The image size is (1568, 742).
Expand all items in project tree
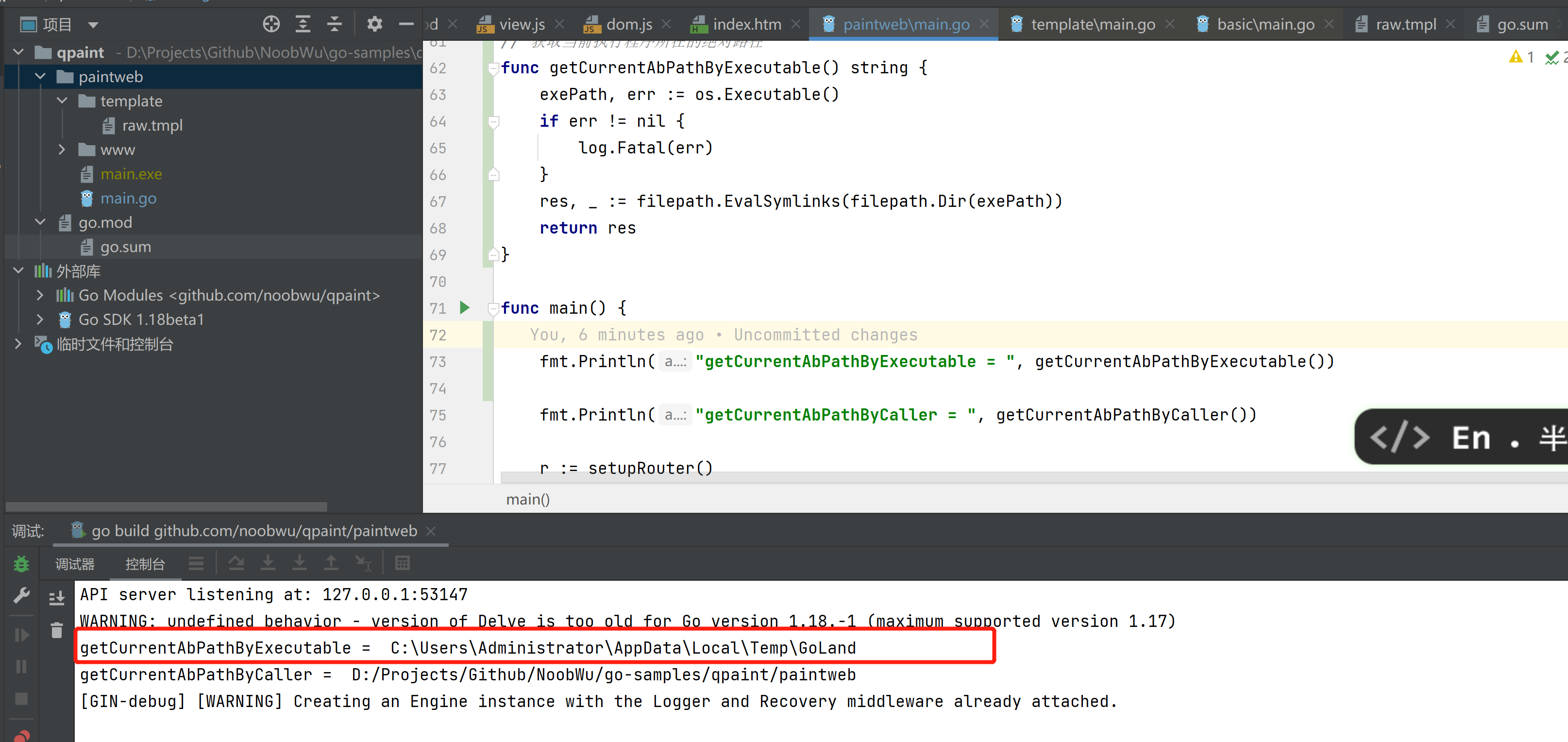click(303, 24)
